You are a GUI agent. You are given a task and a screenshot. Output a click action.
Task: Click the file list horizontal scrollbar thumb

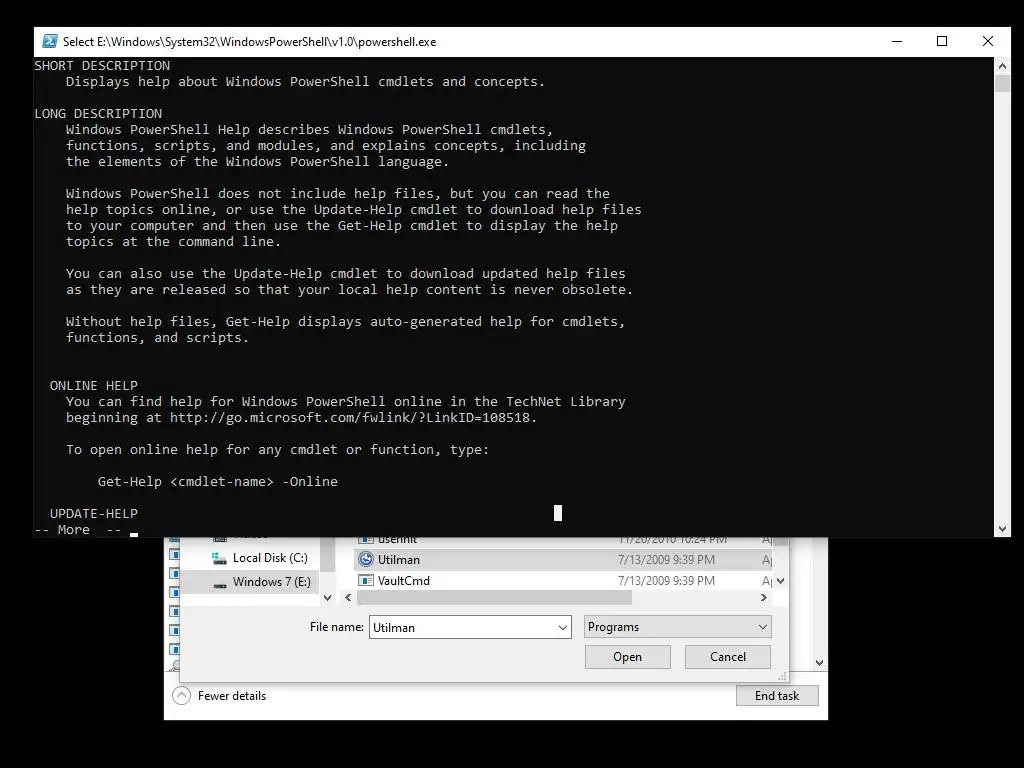pyautogui.click(x=494, y=598)
